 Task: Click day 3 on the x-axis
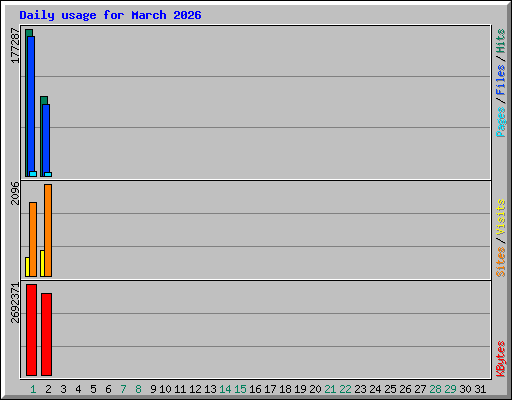(63, 389)
